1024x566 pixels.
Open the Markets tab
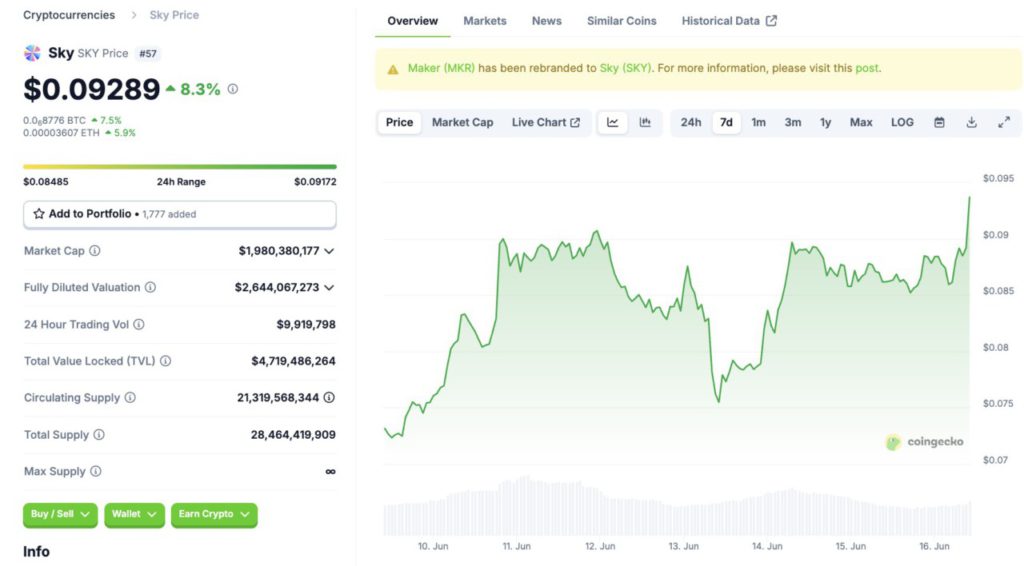coord(485,21)
